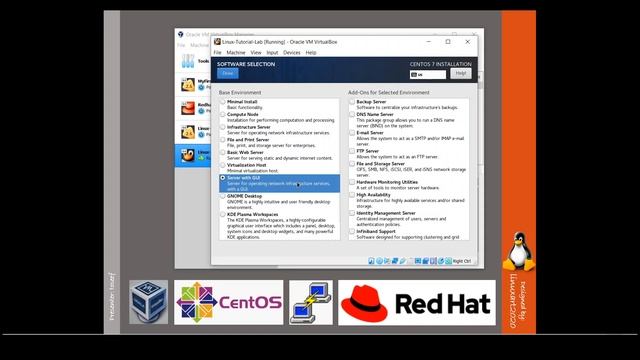The image size is (640, 360).
Task: Tick File and Storage Server checkbox
Action: coord(352,164)
